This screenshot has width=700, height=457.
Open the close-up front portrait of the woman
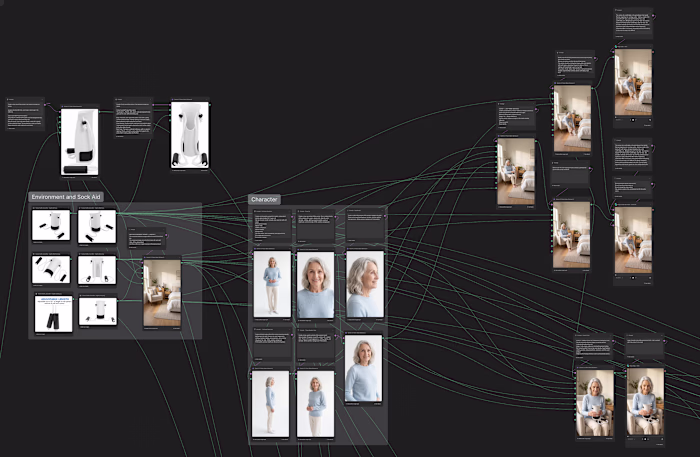tap(316, 285)
